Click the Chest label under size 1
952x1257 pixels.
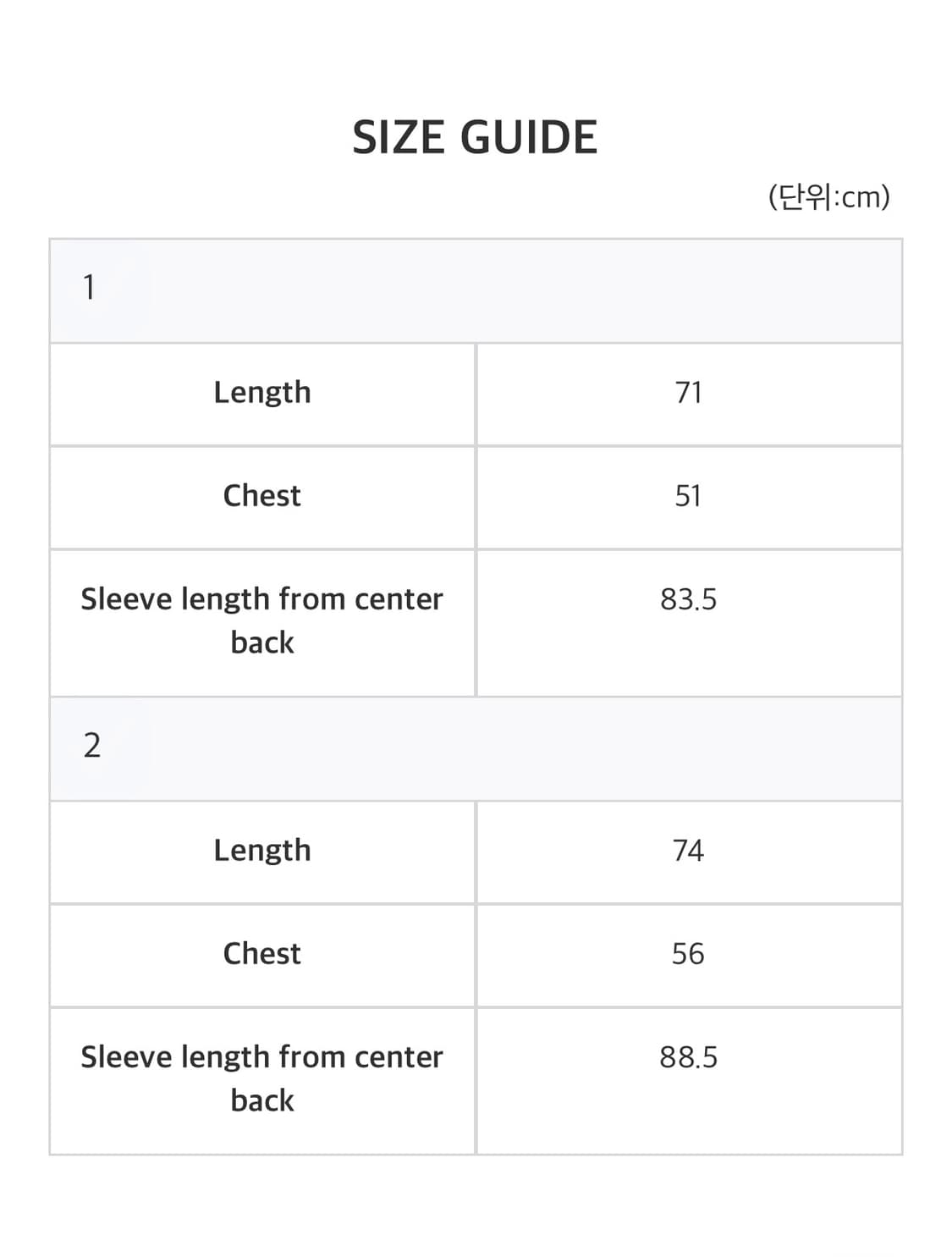pyautogui.click(x=262, y=496)
